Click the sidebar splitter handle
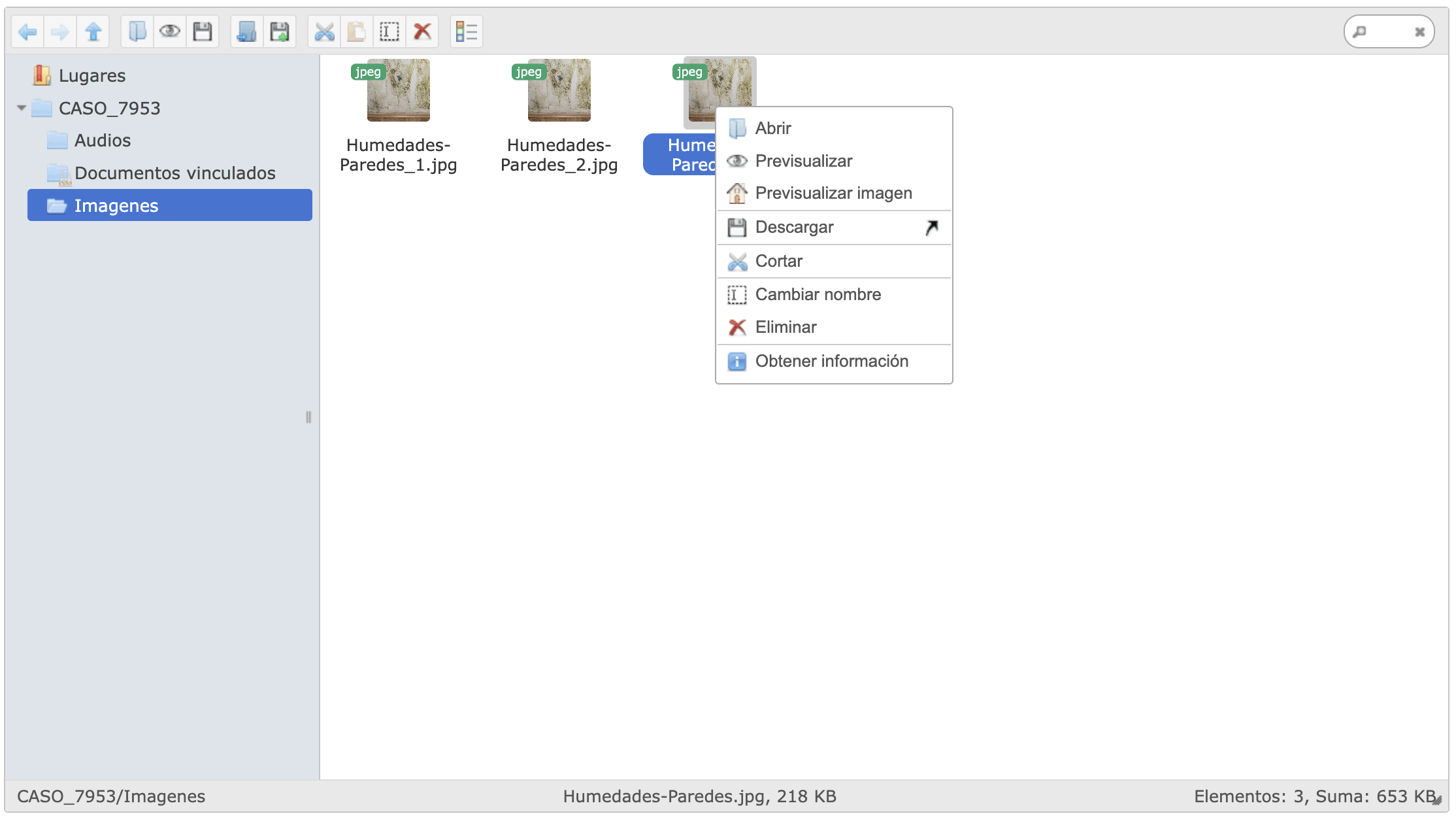 [308, 417]
